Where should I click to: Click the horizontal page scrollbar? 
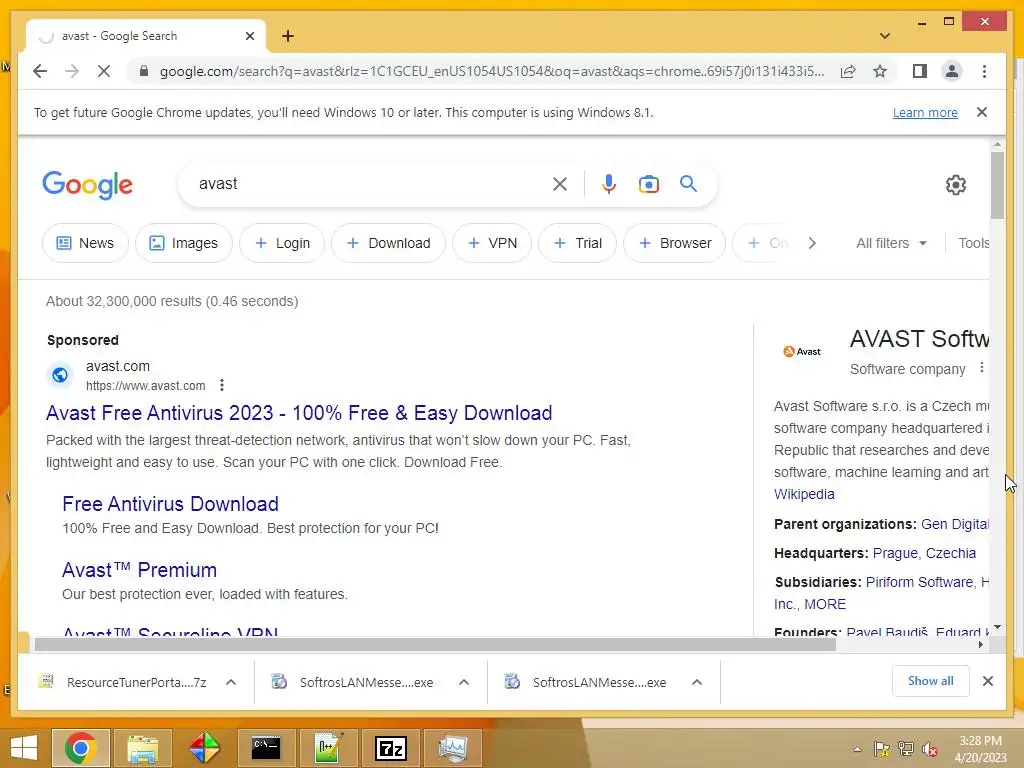point(435,645)
